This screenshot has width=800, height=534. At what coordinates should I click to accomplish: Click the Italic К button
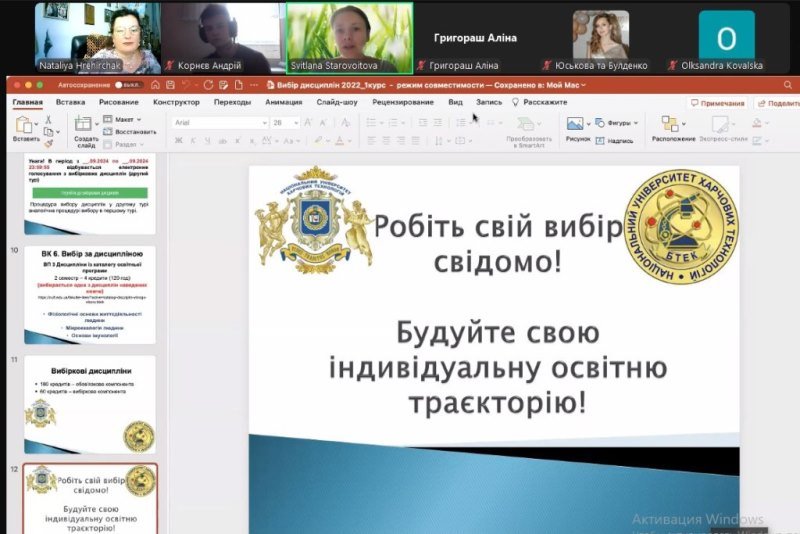[193, 141]
